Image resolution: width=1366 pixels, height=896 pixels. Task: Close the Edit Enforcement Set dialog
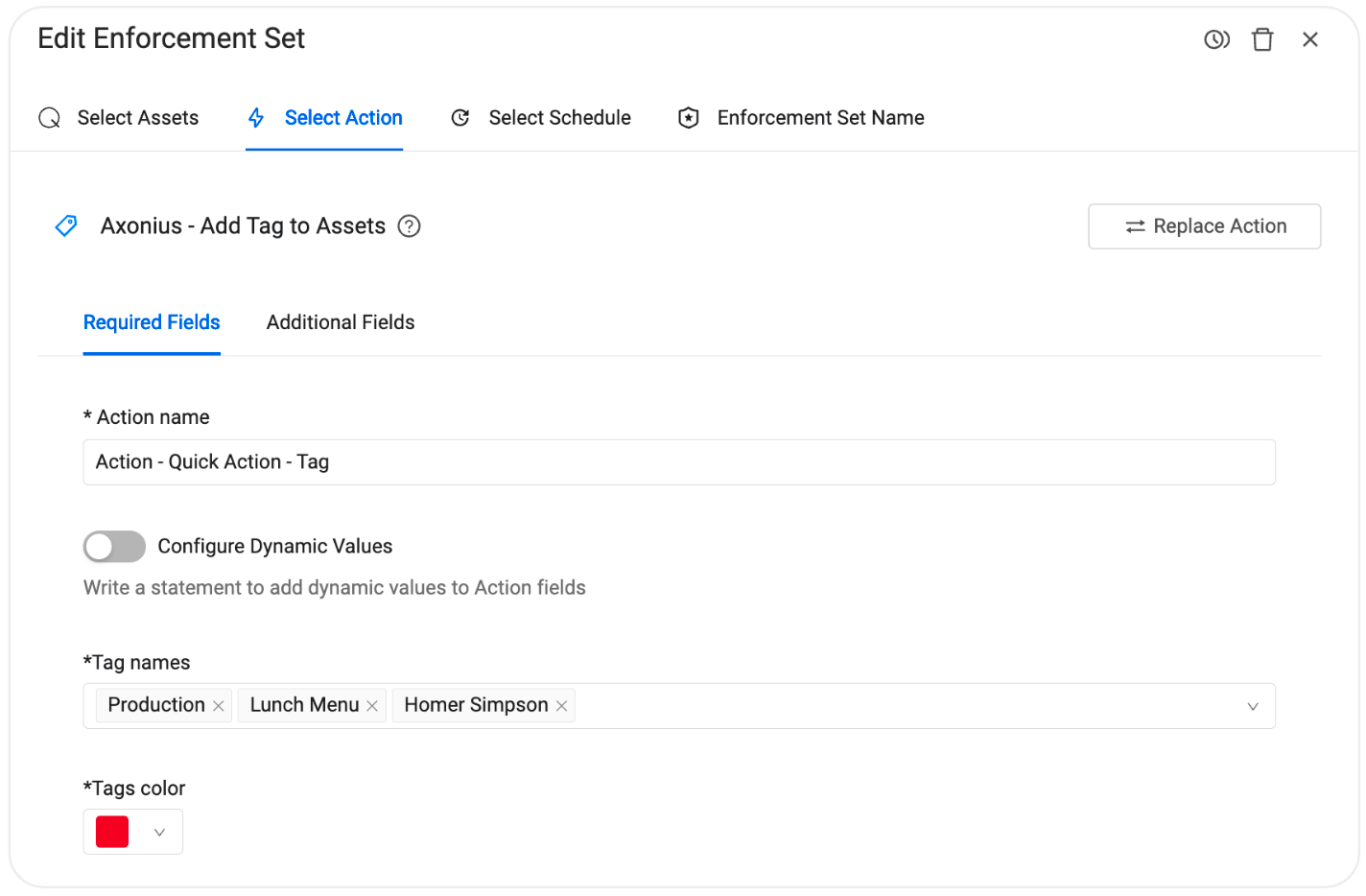pos(1310,39)
